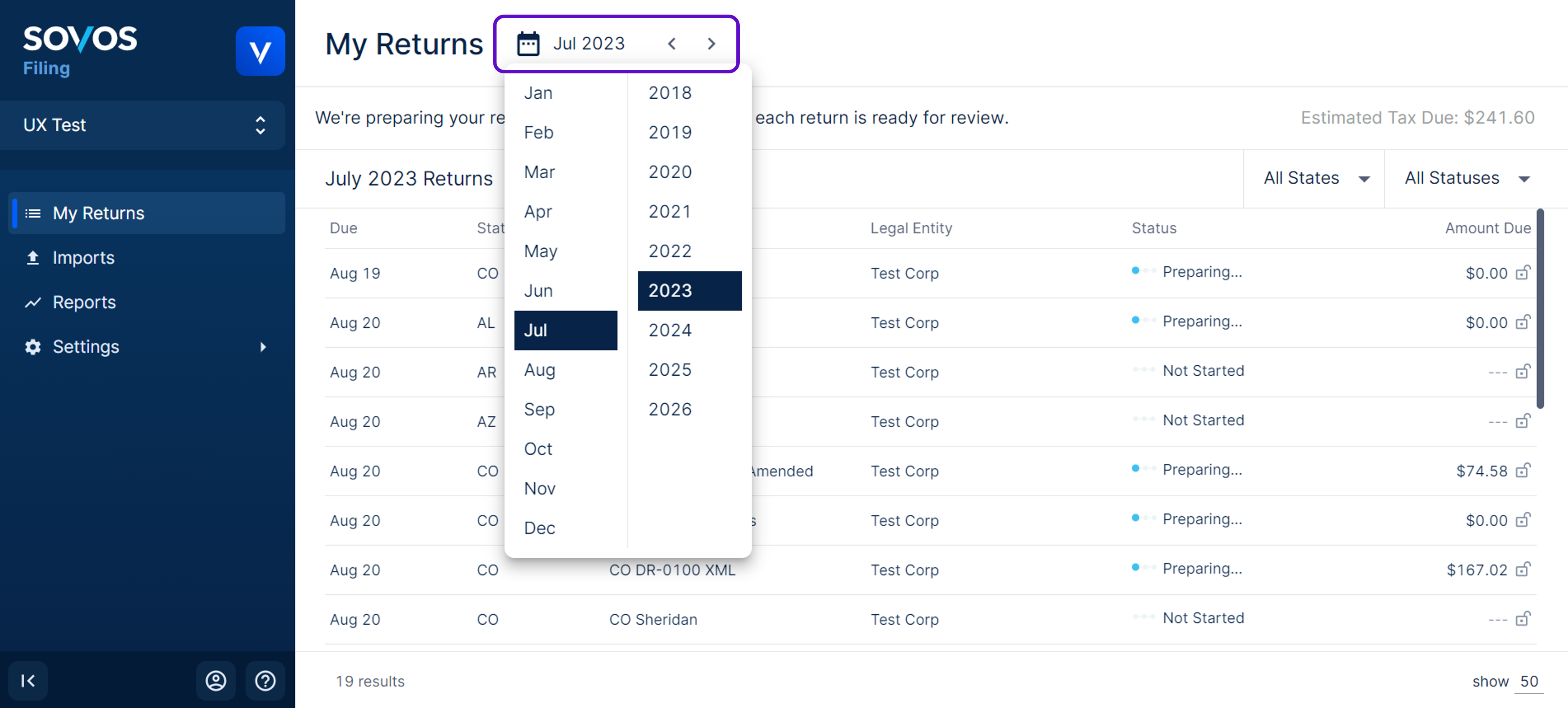This screenshot has height=708, width=1568.
Task: Click lock icon on $167.02 return row
Action: (x=1522, y=569)
